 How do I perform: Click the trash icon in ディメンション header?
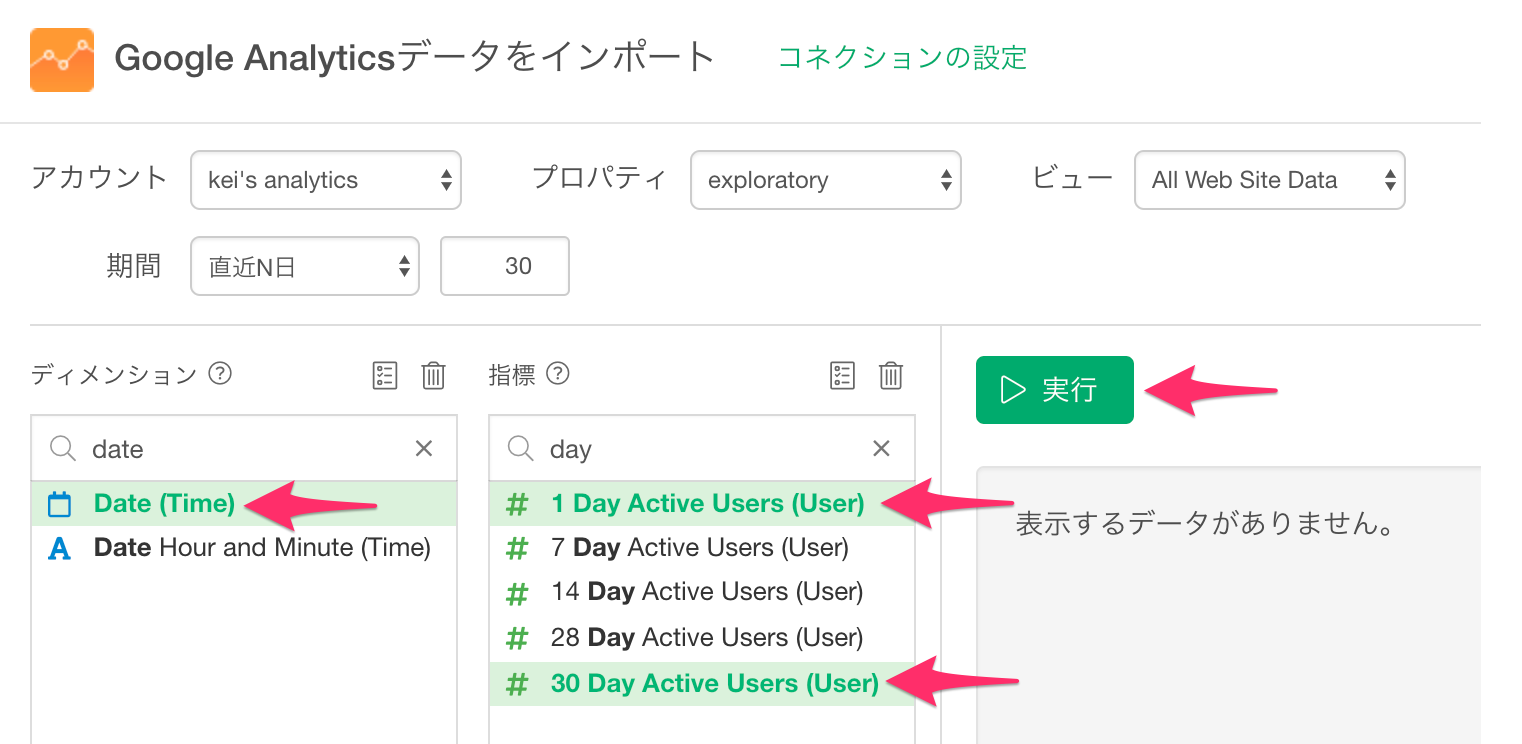point(433,375)
